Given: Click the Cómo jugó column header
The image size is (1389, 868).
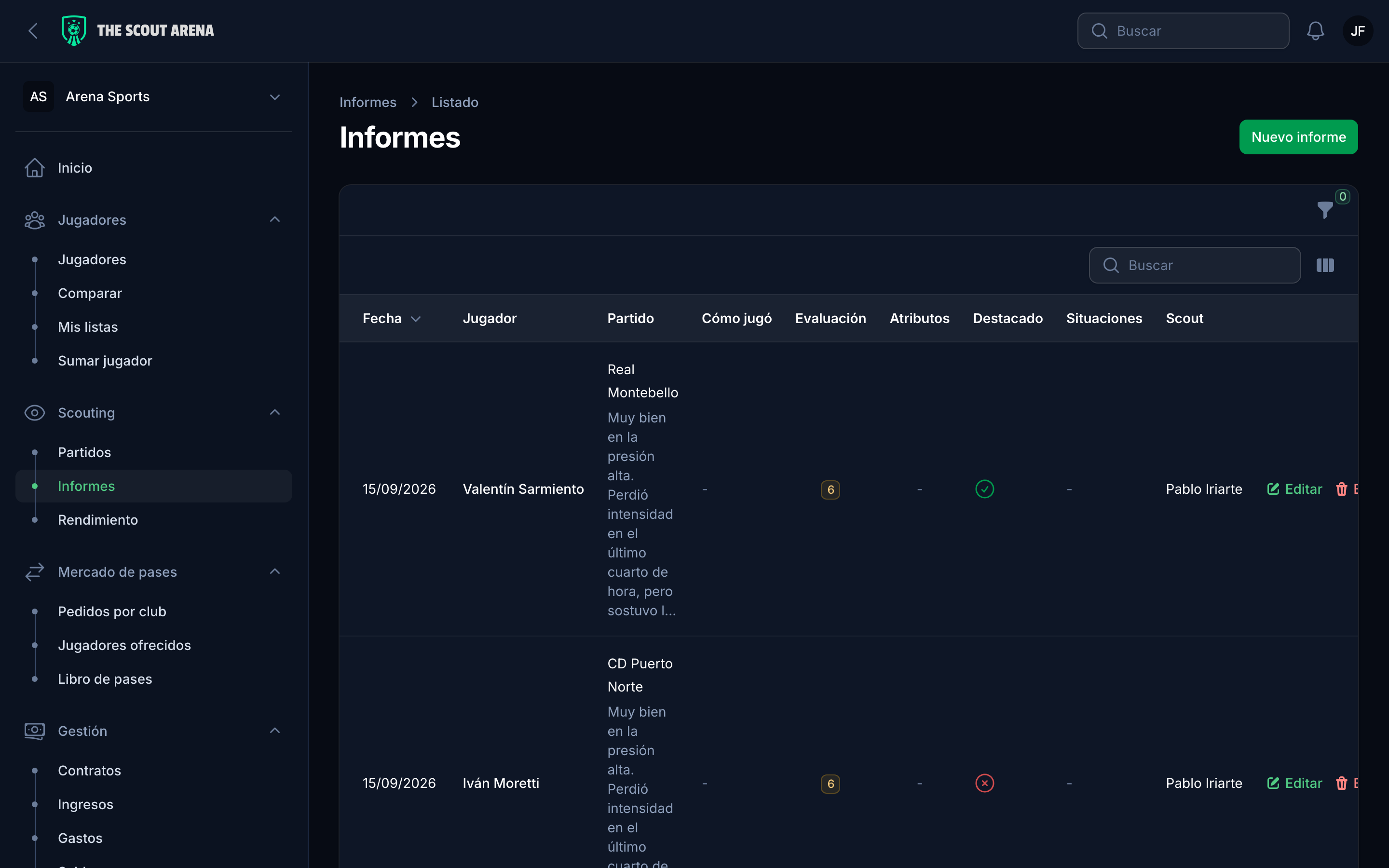Looking at the screenshot, I should 736,319.
